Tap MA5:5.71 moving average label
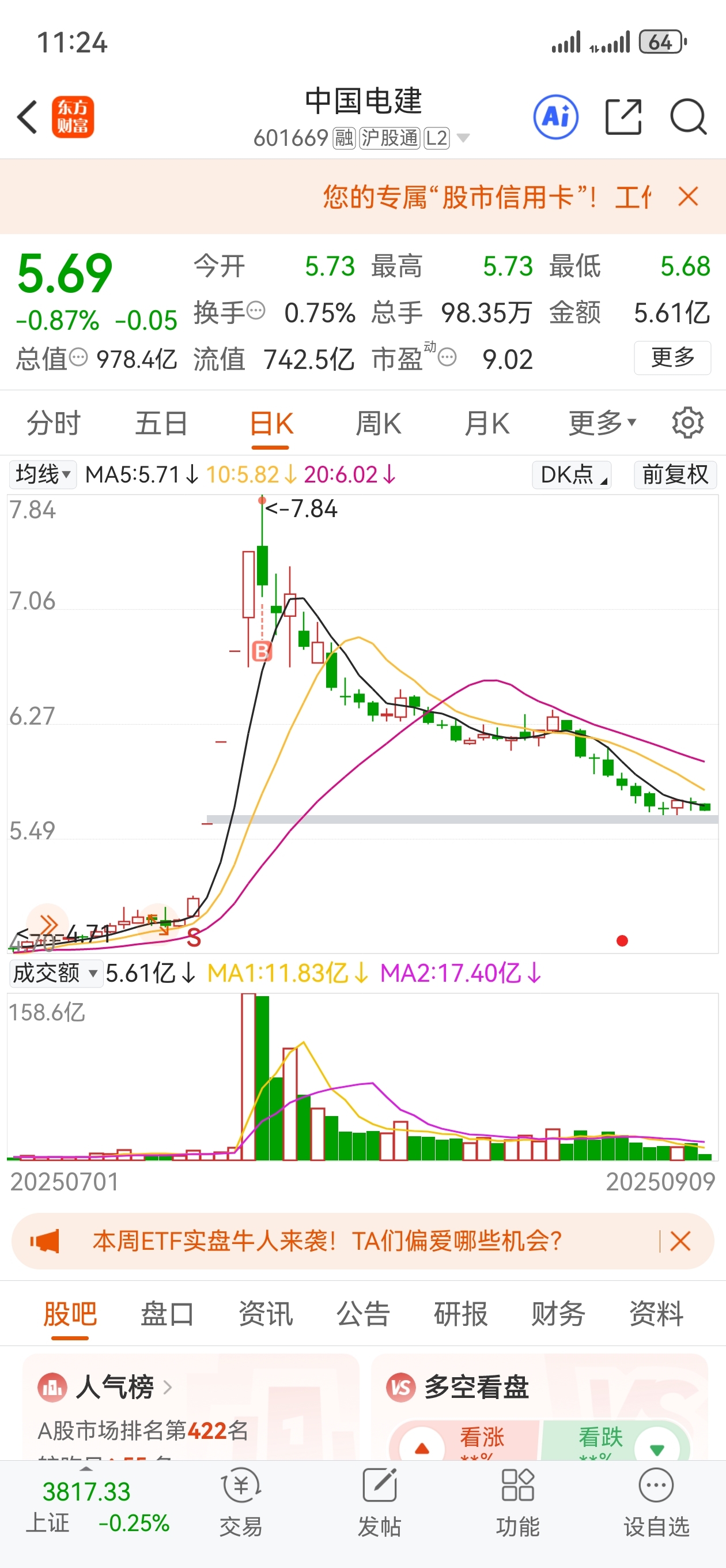The height and width of the screenshot is (1568, 726). tap(142, 474)
